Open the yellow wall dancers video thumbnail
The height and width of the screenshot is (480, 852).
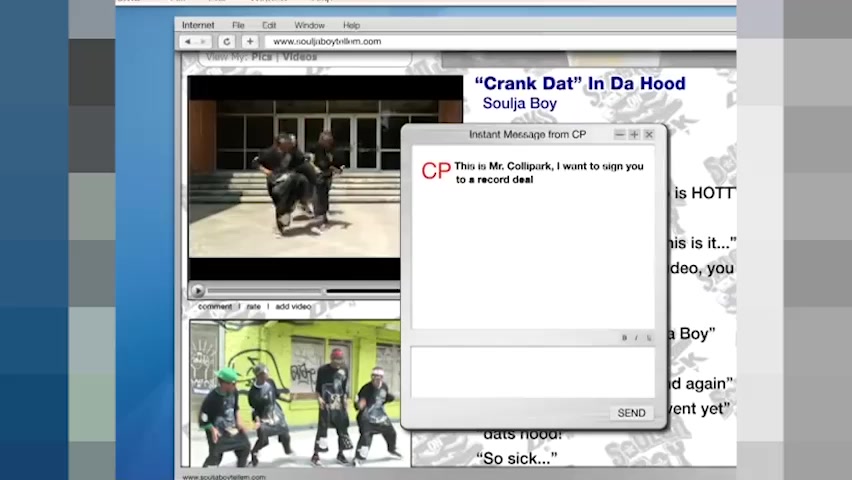(296, 393)
